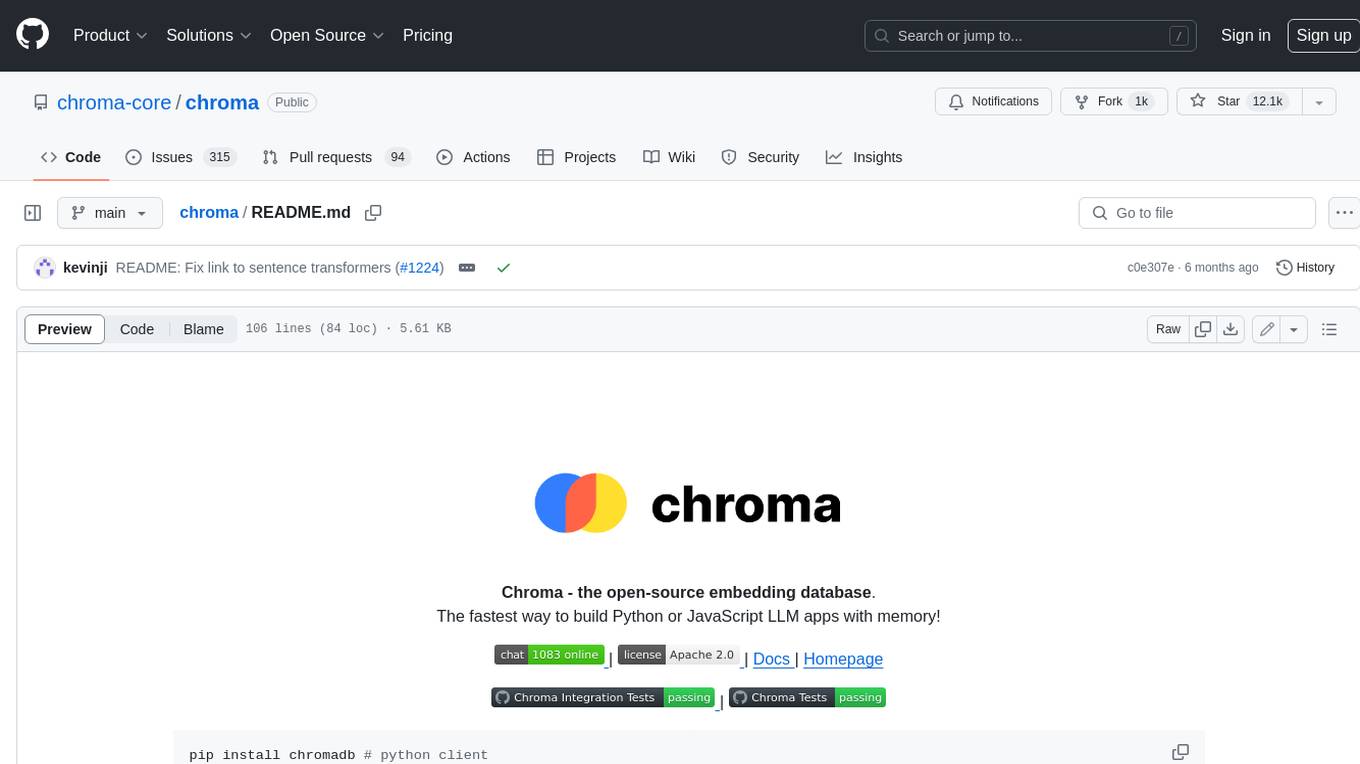Click the chat 1083 online badge
This screenshot has width=1360, height=764.
pos(549,655)
